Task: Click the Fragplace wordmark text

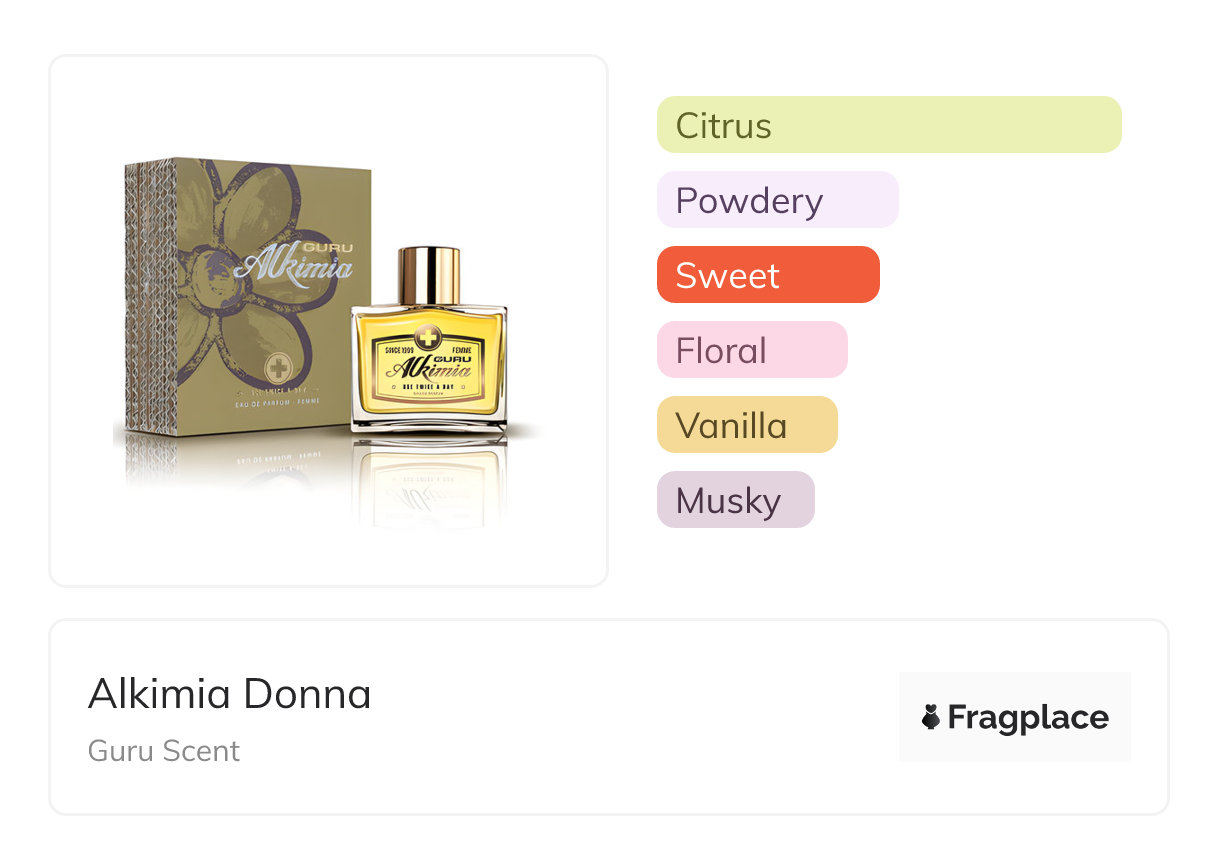Action: point(1028,717)
